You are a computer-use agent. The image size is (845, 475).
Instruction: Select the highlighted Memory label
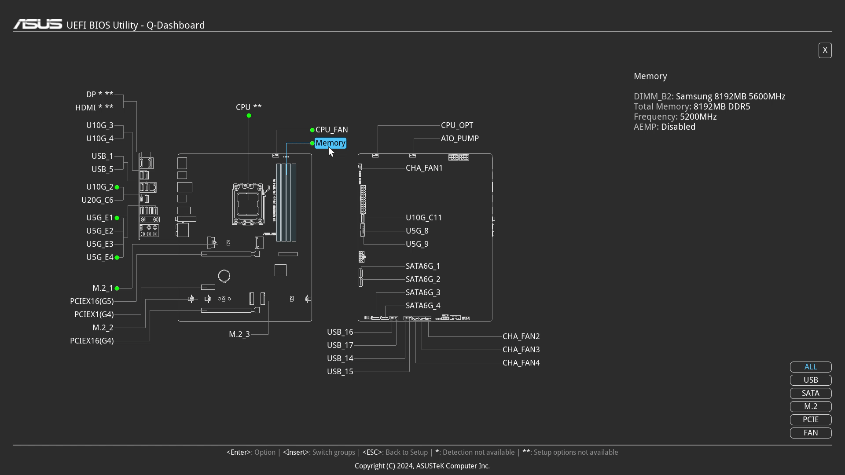click(x=330, y=143)
